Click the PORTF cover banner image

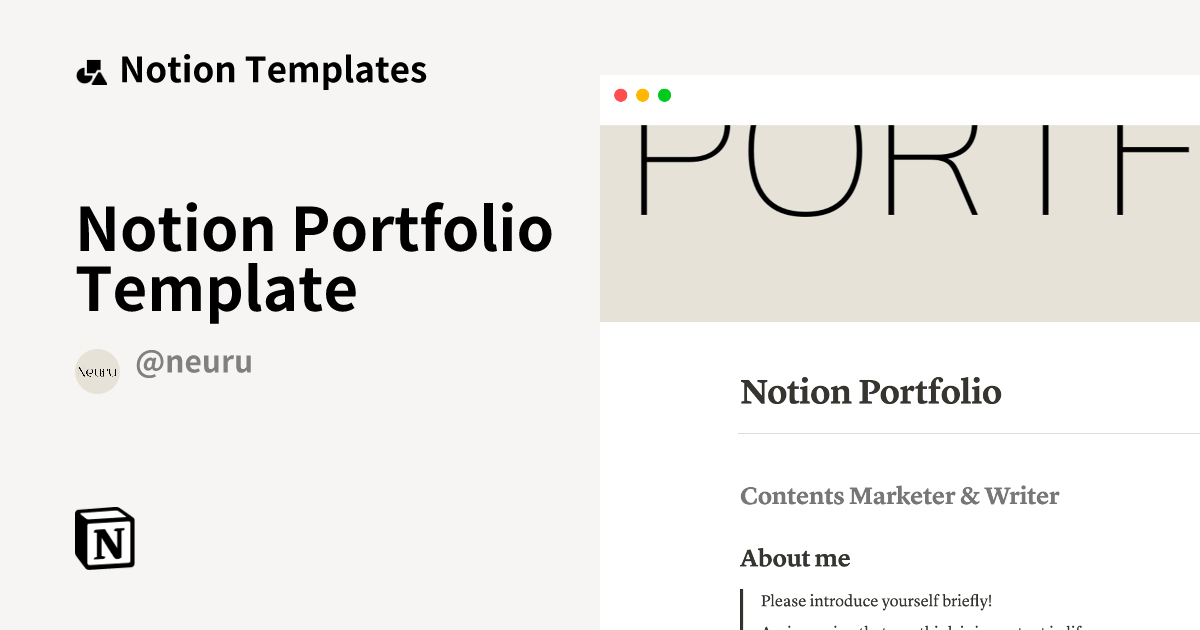900,223
